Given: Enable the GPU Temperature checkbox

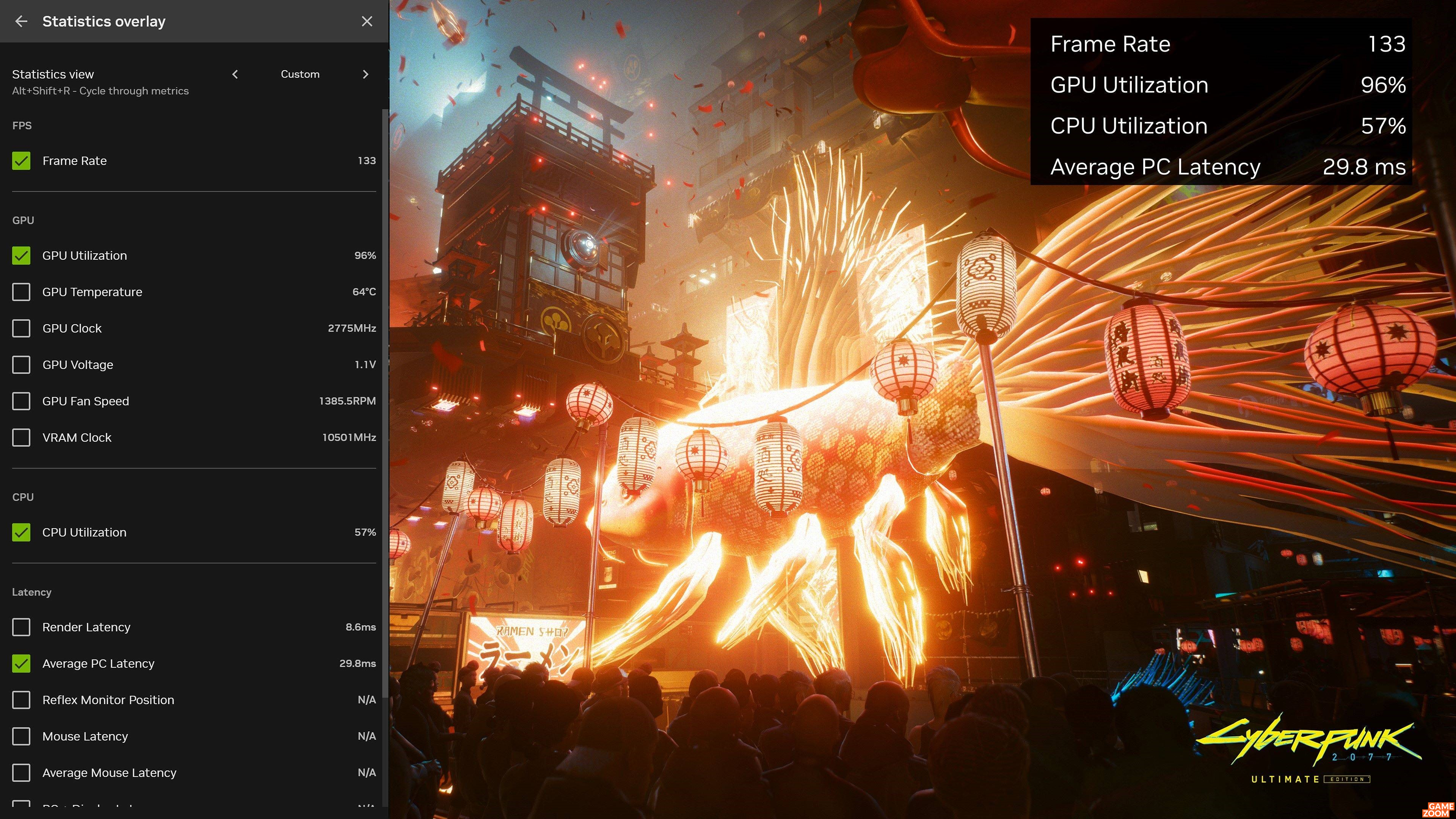Looking at the screenshot, I should click(x=22, y=292).
